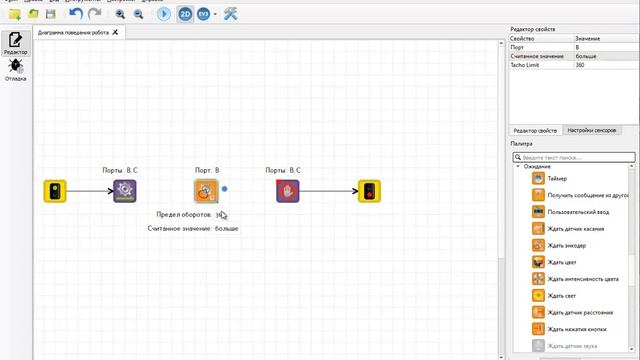Image resolution: width=640 pixels, height=360 pixels.
Task: Click the blue link handle beside encoder block
Action: point(224,189)
